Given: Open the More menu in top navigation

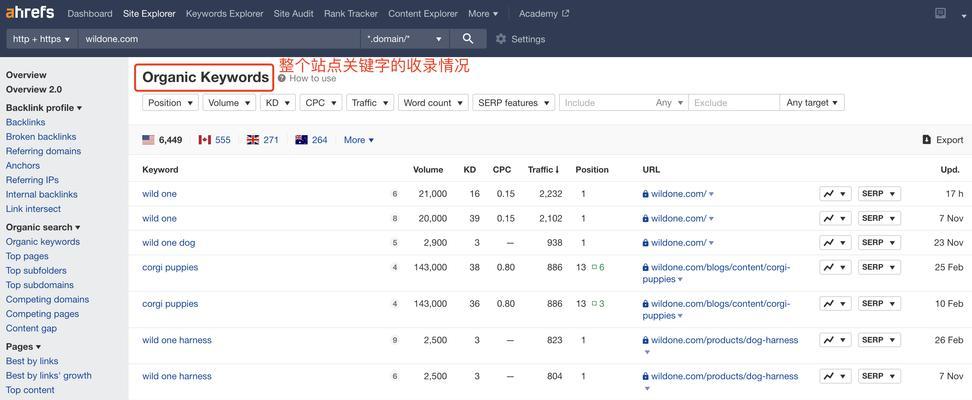Looking at the screenshot, I should [483, 13].
